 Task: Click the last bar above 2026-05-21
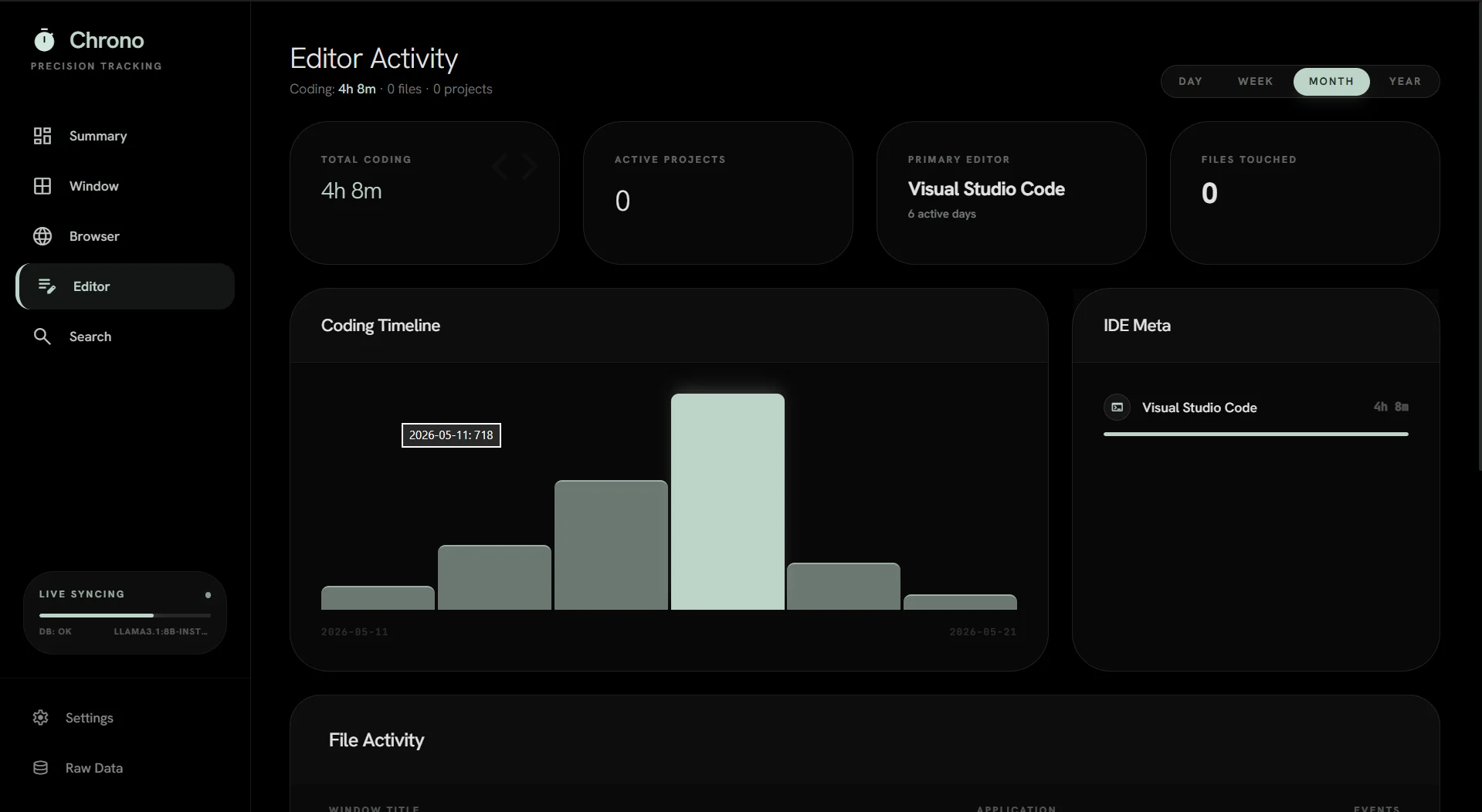960,602
